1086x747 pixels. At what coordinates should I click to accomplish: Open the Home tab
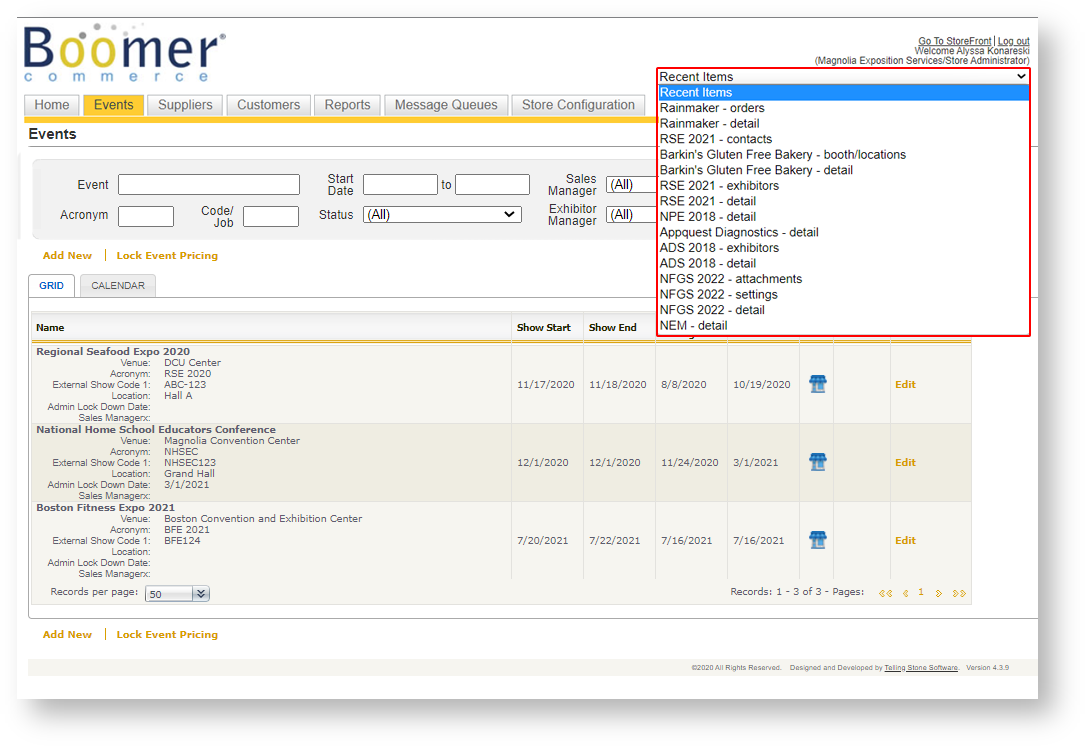pyautogui.click(x=52, y=105)
